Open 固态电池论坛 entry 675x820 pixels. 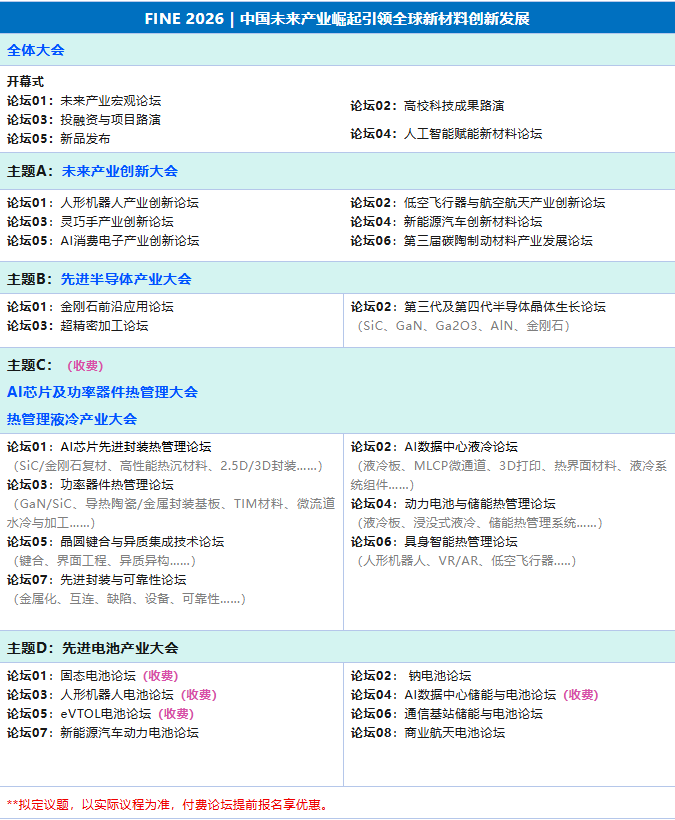[97, 676]
